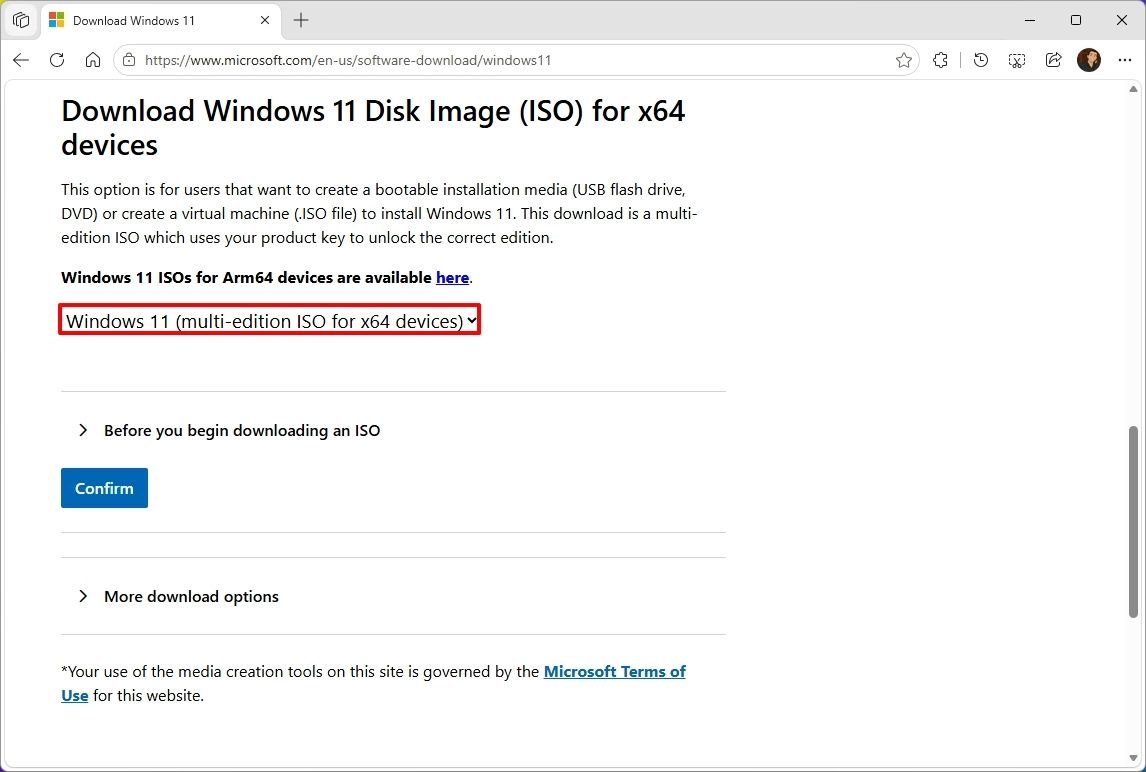Click the Download Windows 11 Disk Image heading
This screenshot has width=1146, height=772.
[x=373, y=127]
